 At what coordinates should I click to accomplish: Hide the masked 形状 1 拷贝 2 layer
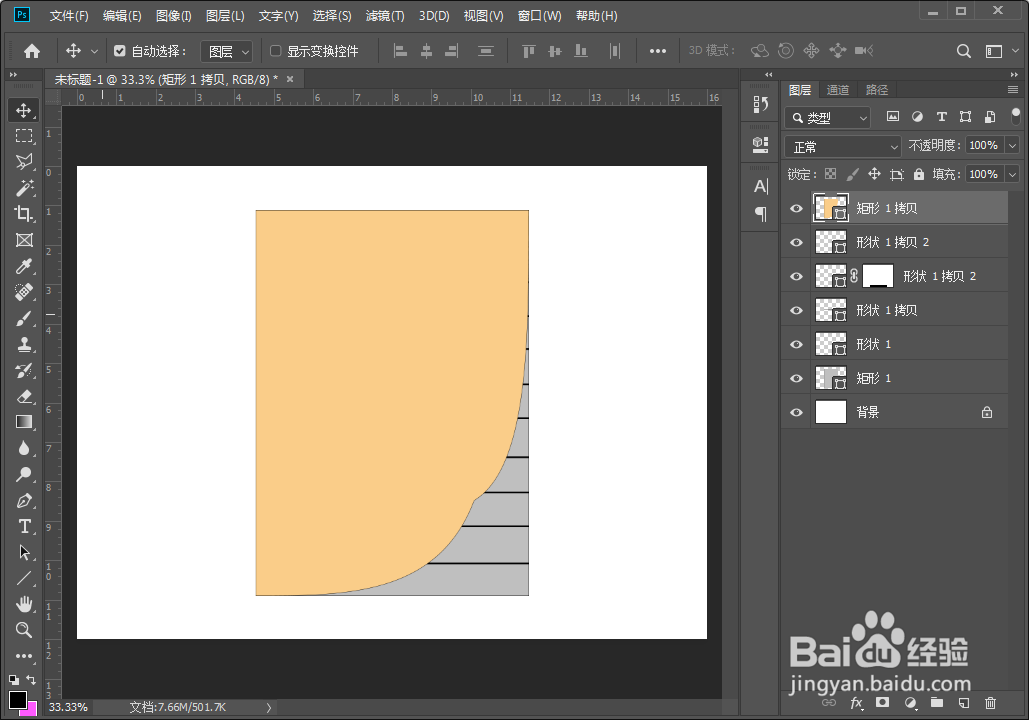(796, 276)
